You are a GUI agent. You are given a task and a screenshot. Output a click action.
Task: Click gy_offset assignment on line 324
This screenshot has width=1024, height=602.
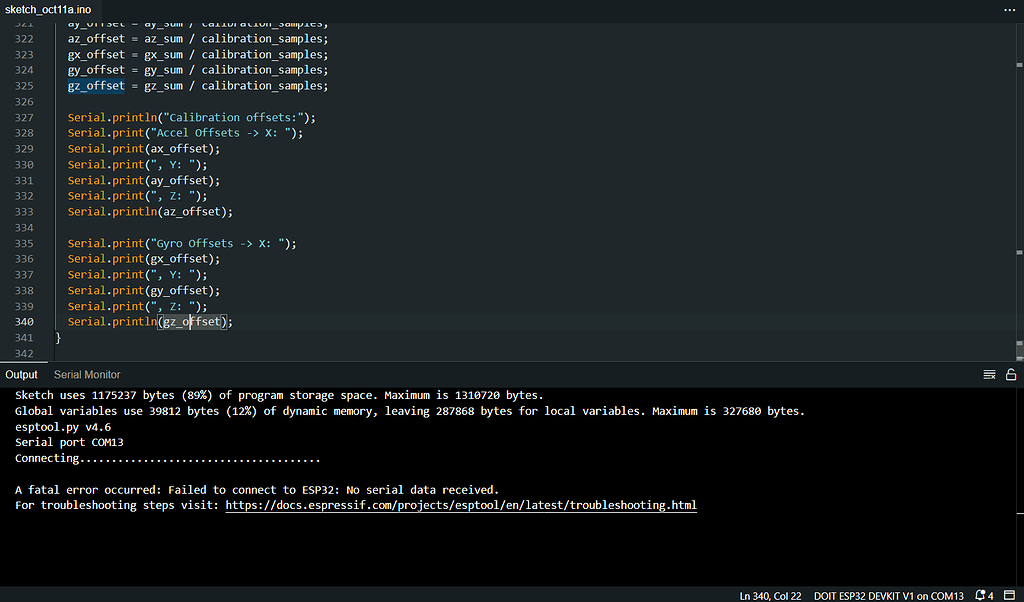coord(198,71)
